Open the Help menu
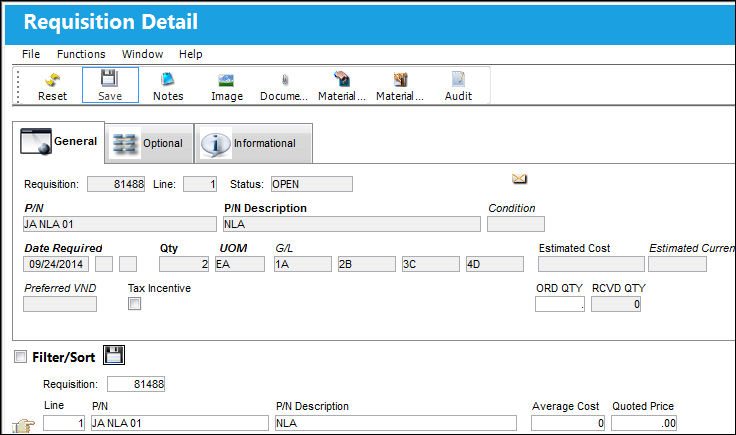 click(x=190, y=54)
